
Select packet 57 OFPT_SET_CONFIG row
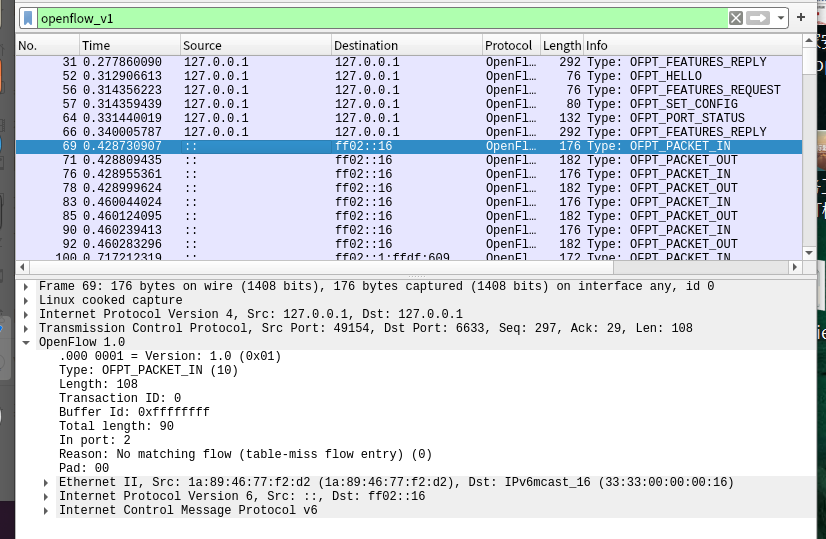click(x=409, y=104)
